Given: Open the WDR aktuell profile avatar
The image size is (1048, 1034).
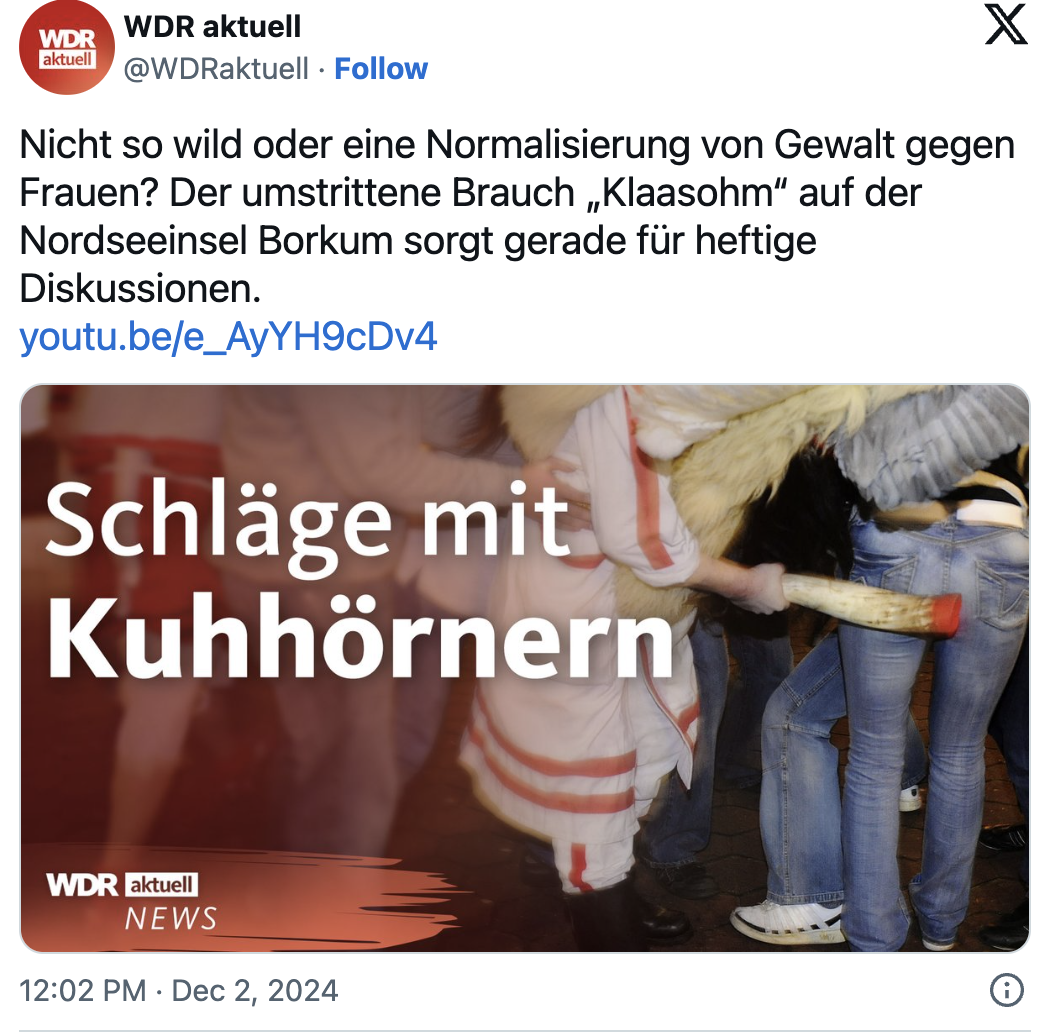Looking at the screenshot, I should point(66,47).
